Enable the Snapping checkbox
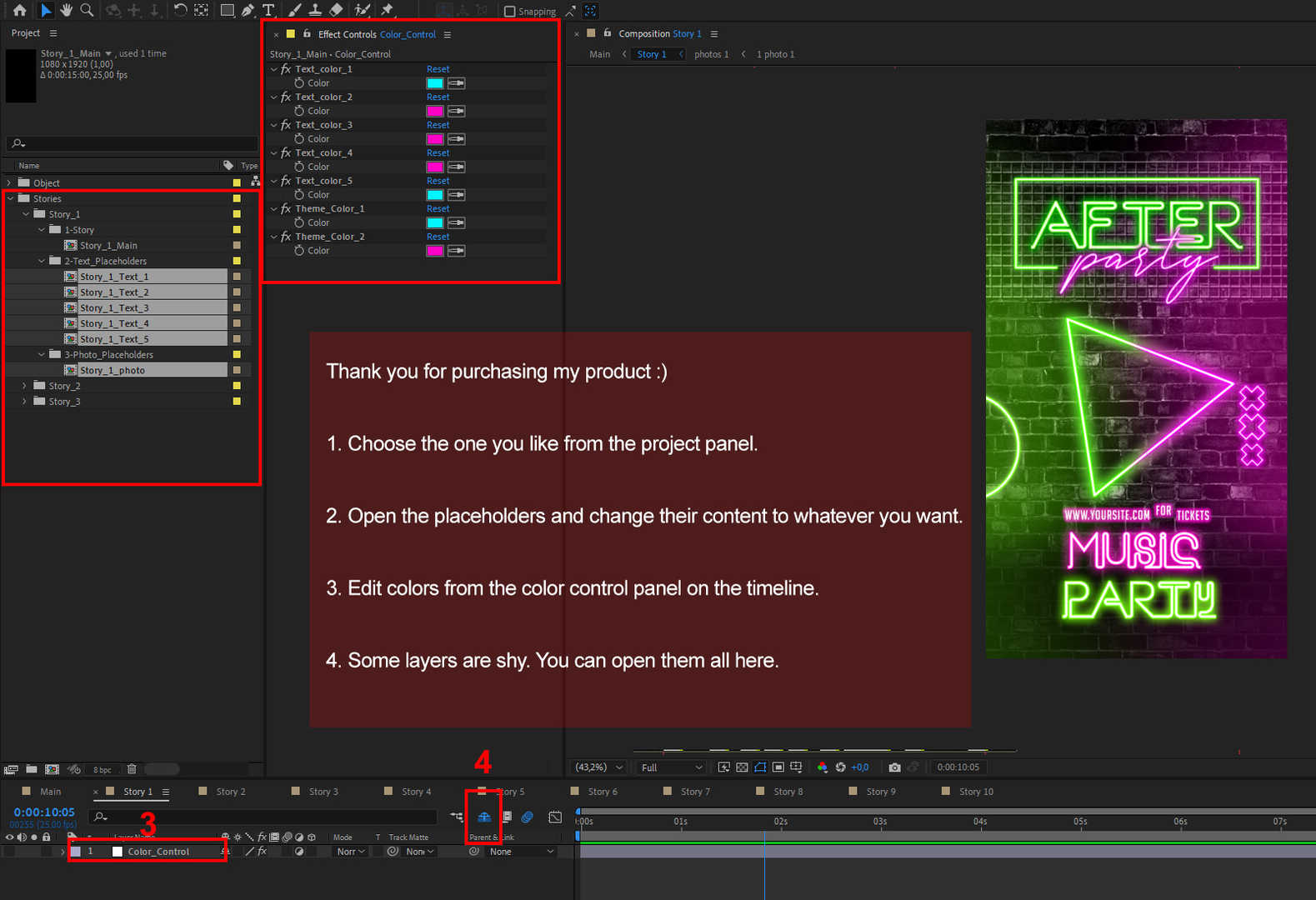Viewport: 1316px width, 900px height. (x=510, y=12)
